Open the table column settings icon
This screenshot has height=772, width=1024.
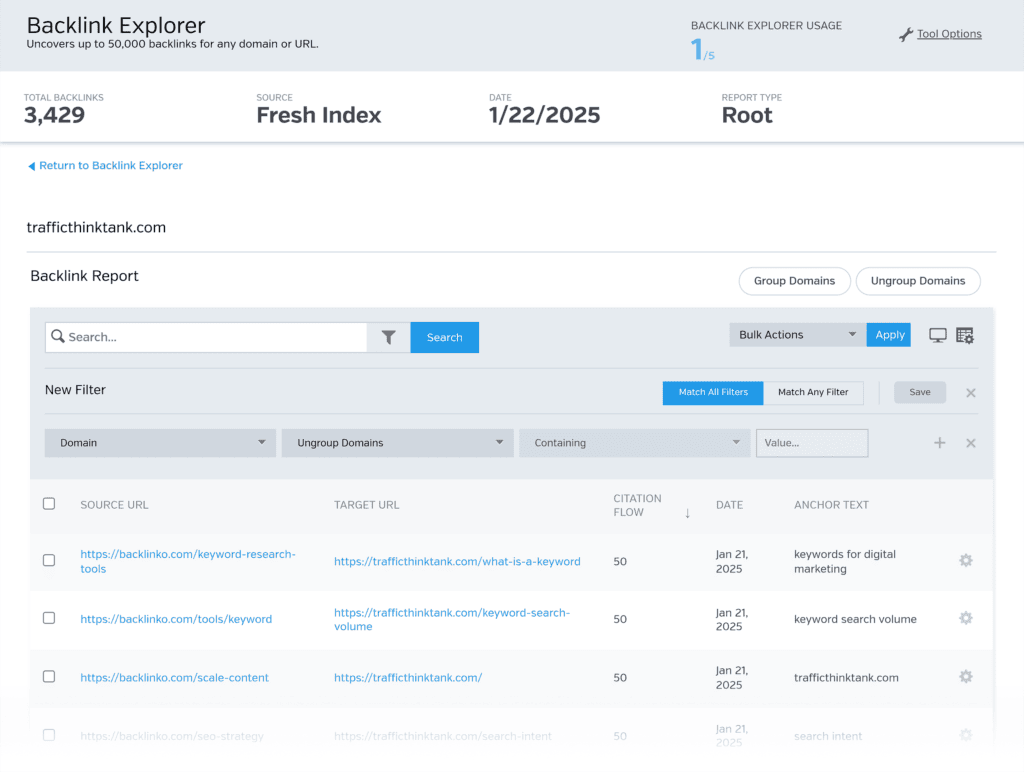pyautogui.click(x=965, y=336)
